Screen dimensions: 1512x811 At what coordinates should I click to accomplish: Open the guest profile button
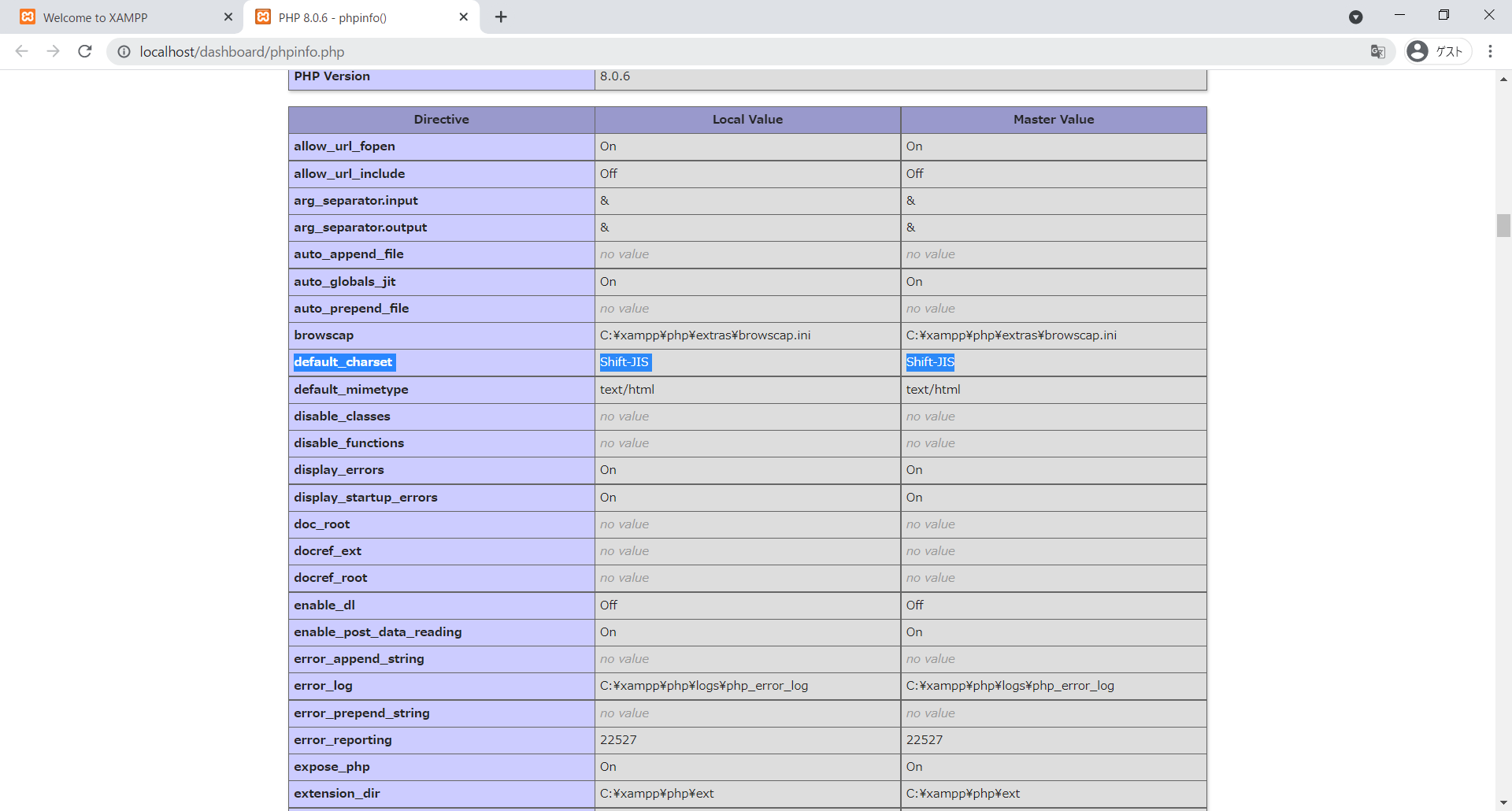(1438, 52)
